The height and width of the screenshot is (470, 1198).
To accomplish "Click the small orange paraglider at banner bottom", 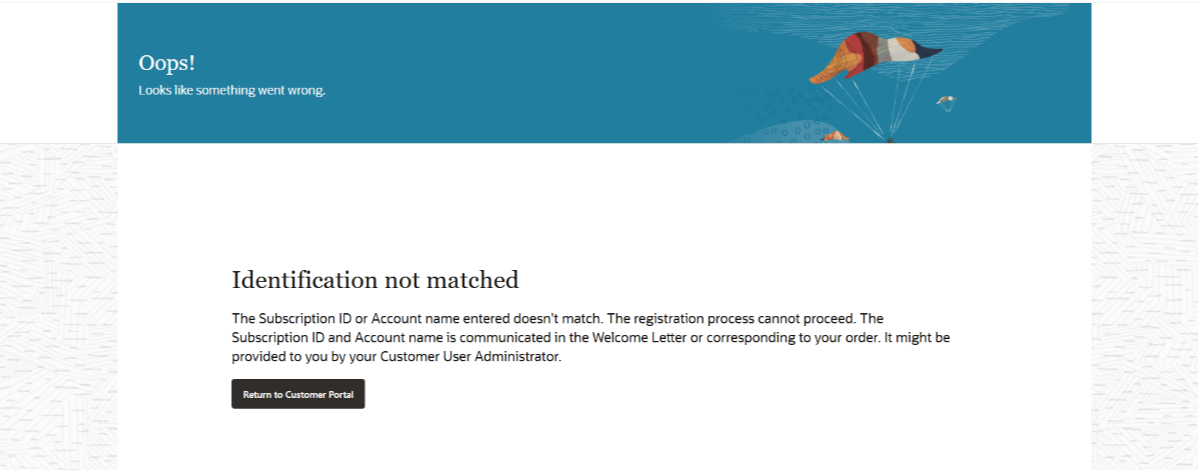I will [x=835, y=135].
